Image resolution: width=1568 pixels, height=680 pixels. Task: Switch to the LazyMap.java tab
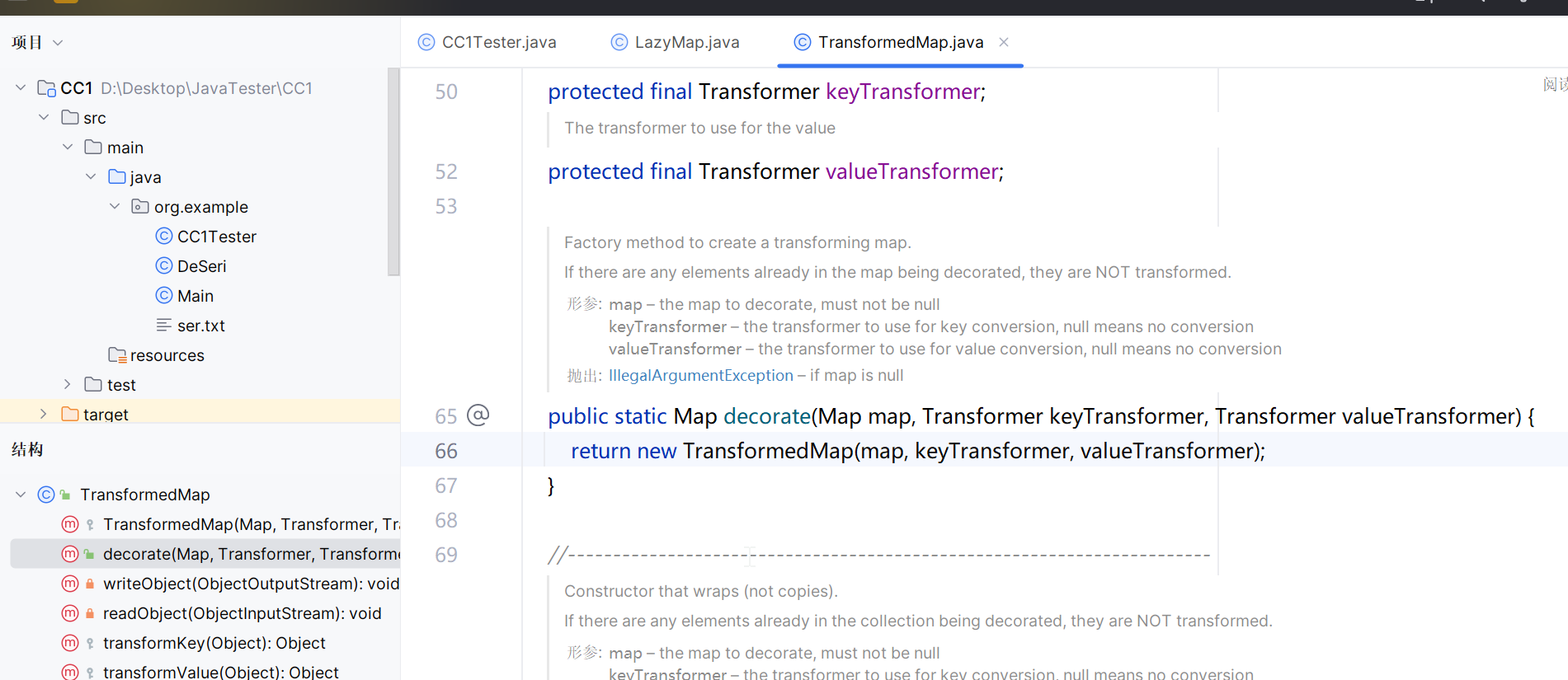click(x=686, y=42)
